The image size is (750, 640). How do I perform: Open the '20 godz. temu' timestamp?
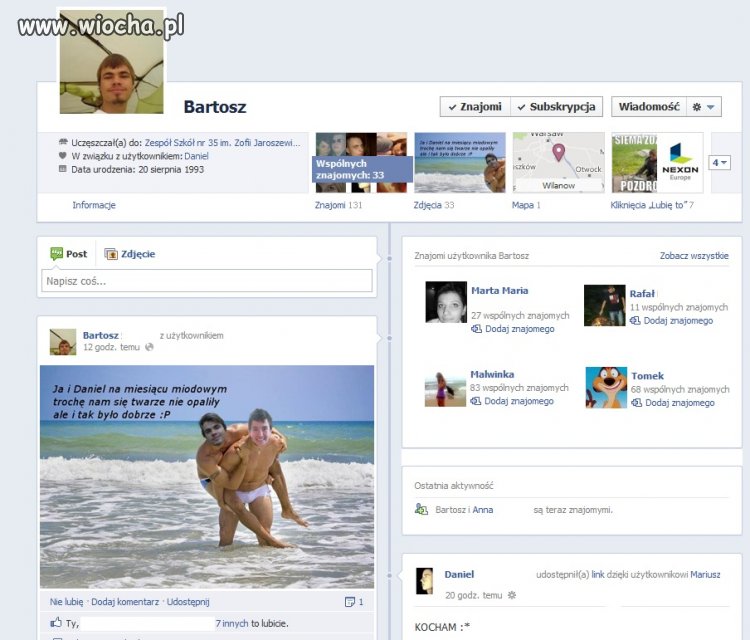coord(474,596)
